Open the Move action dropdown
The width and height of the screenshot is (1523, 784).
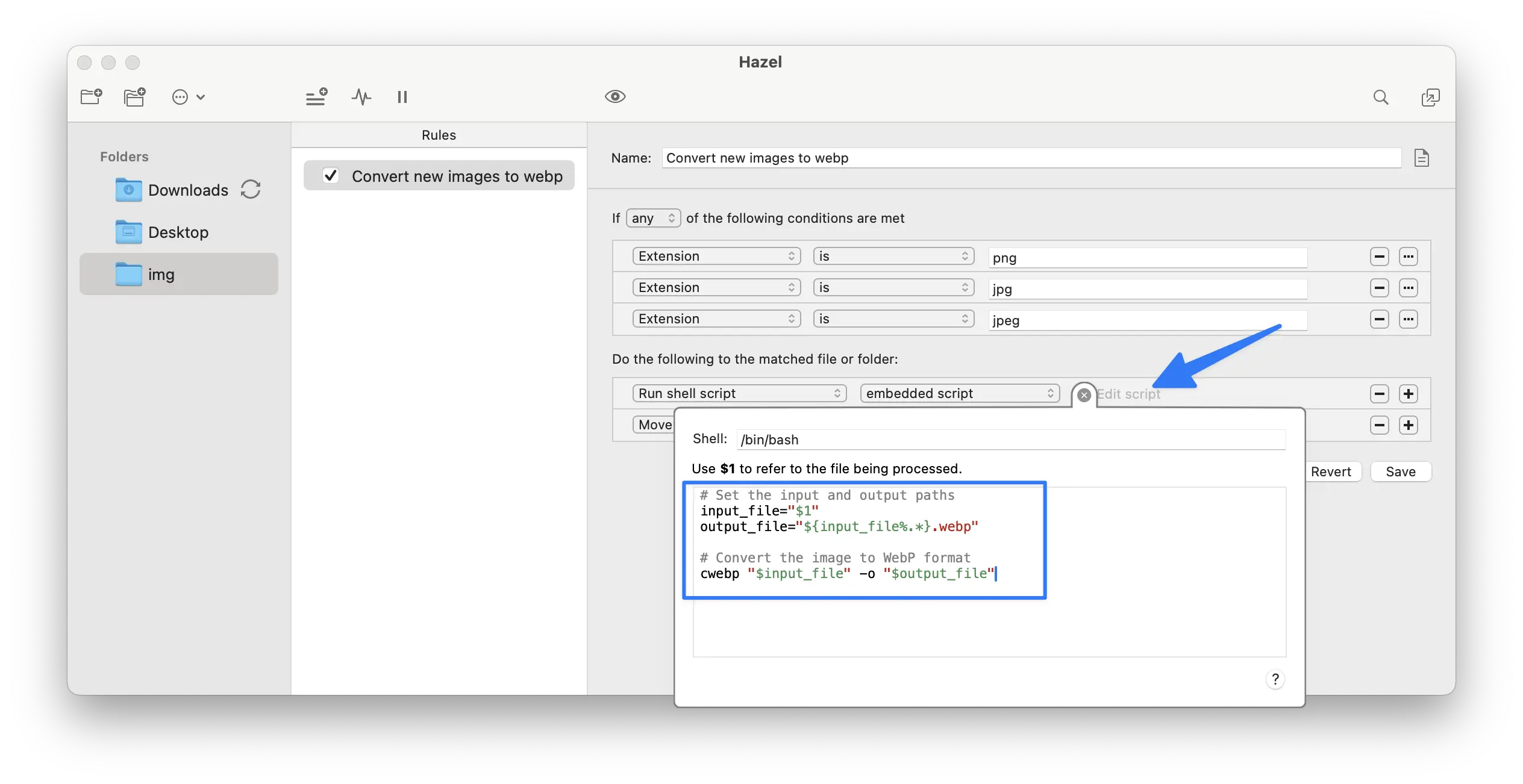pyautogui.click(x=654, y=425)
